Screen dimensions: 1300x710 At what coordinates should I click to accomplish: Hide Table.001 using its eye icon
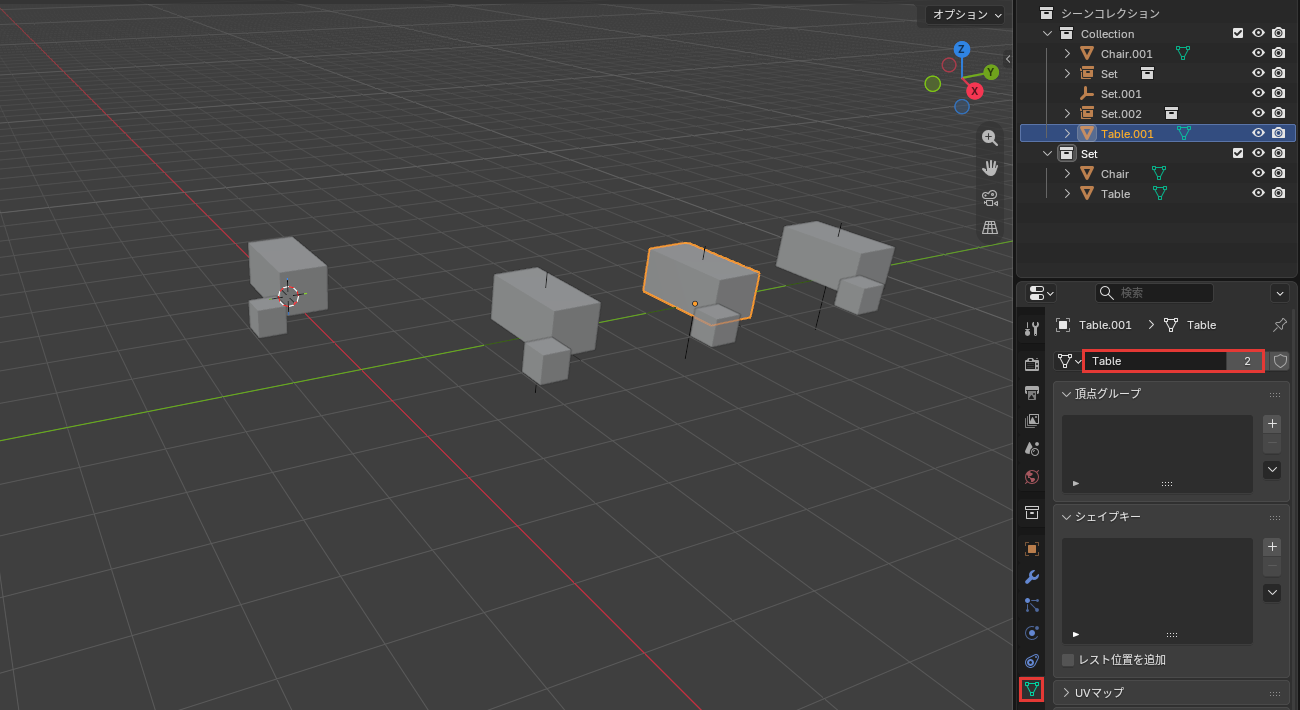pos(1259,133)
